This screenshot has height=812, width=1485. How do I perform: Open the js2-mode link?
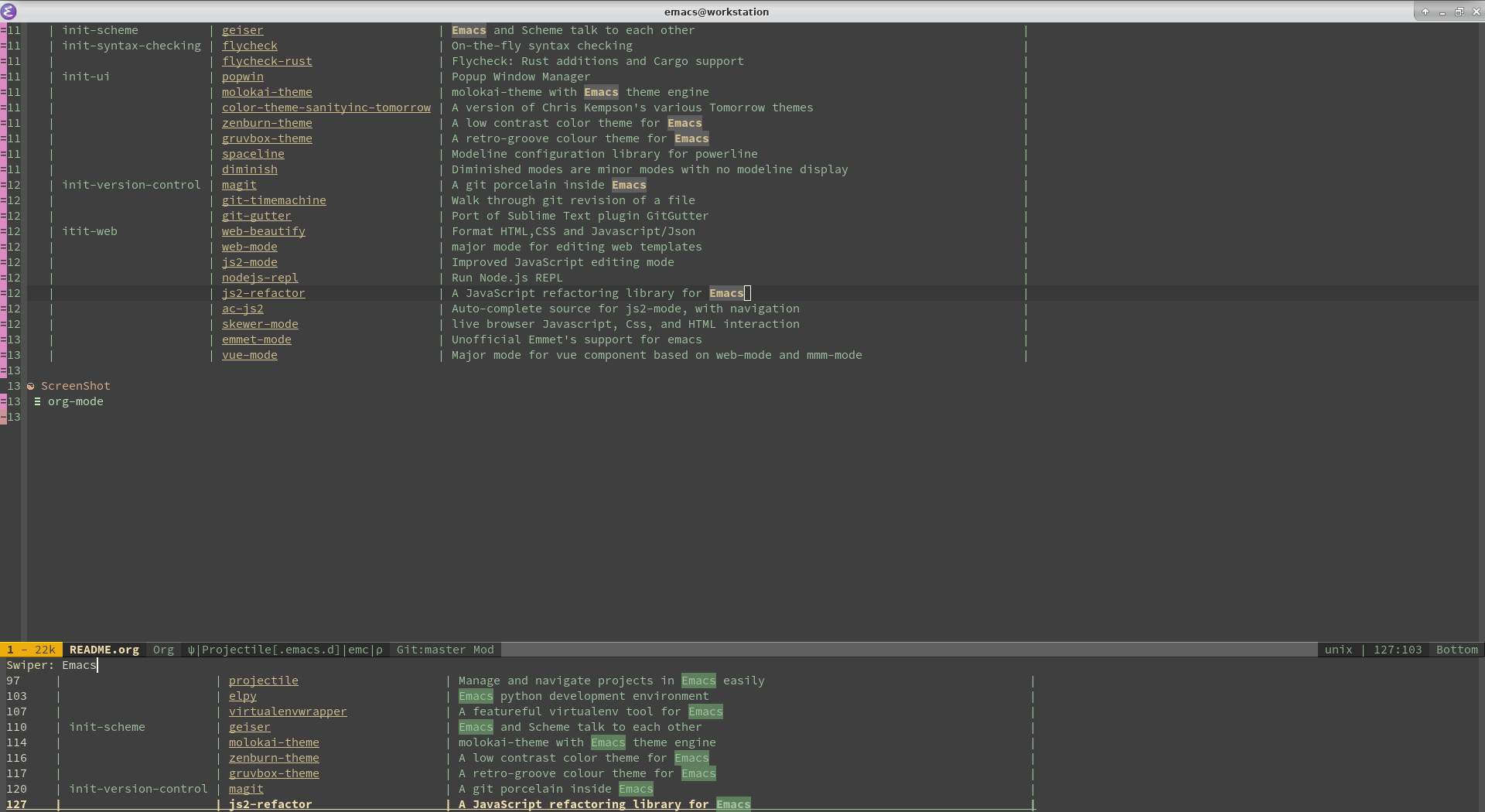click(250, 262)
